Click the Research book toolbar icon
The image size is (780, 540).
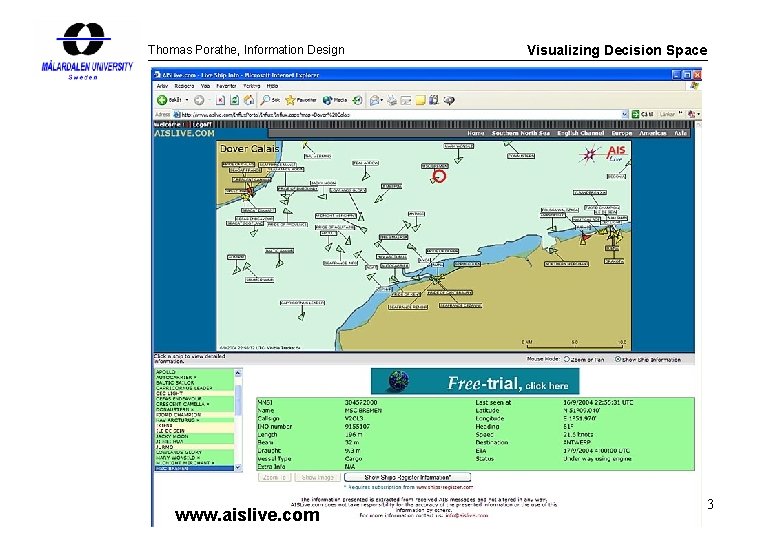click(x=434, y=100)
